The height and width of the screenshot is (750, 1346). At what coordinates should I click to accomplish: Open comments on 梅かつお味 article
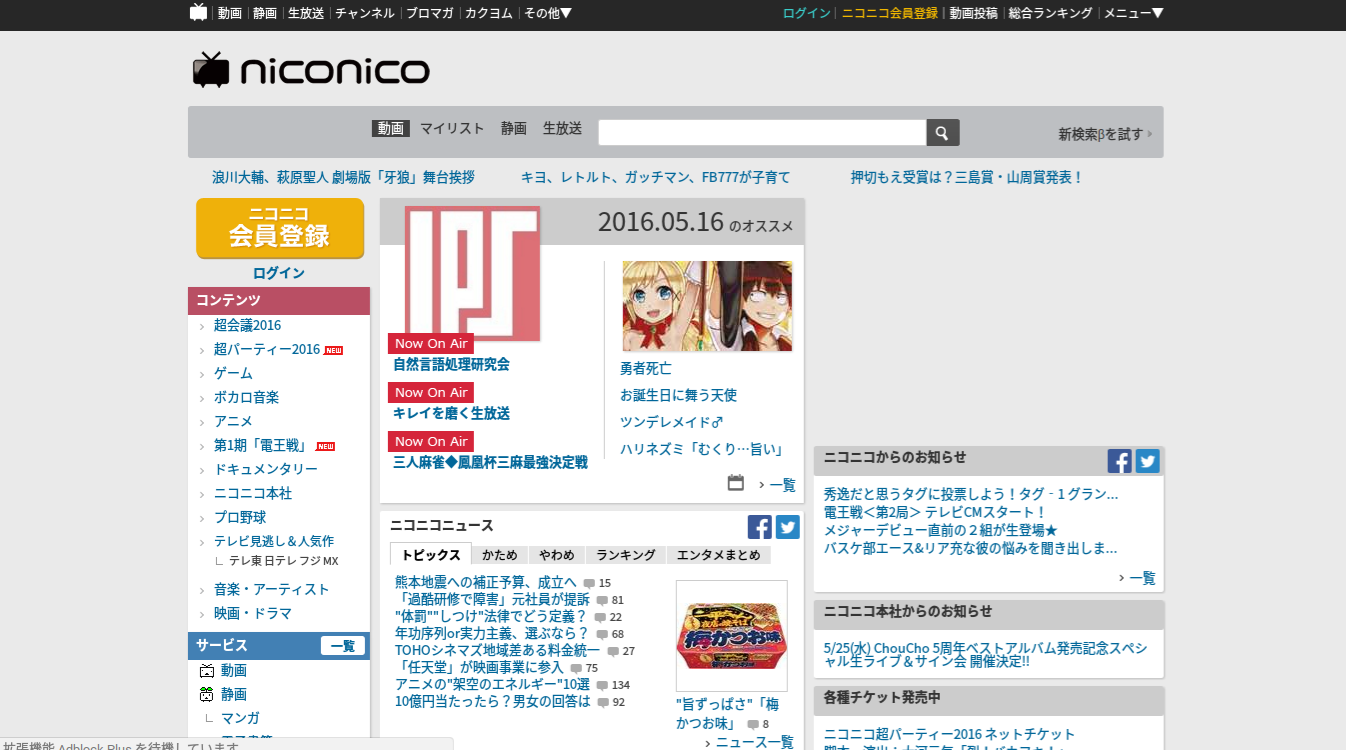(x=759, y=724)
